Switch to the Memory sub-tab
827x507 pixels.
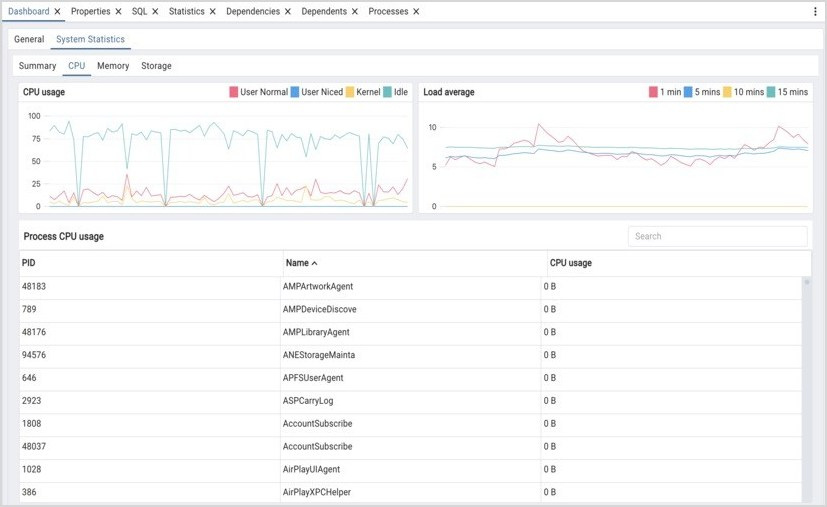point(113,66)
